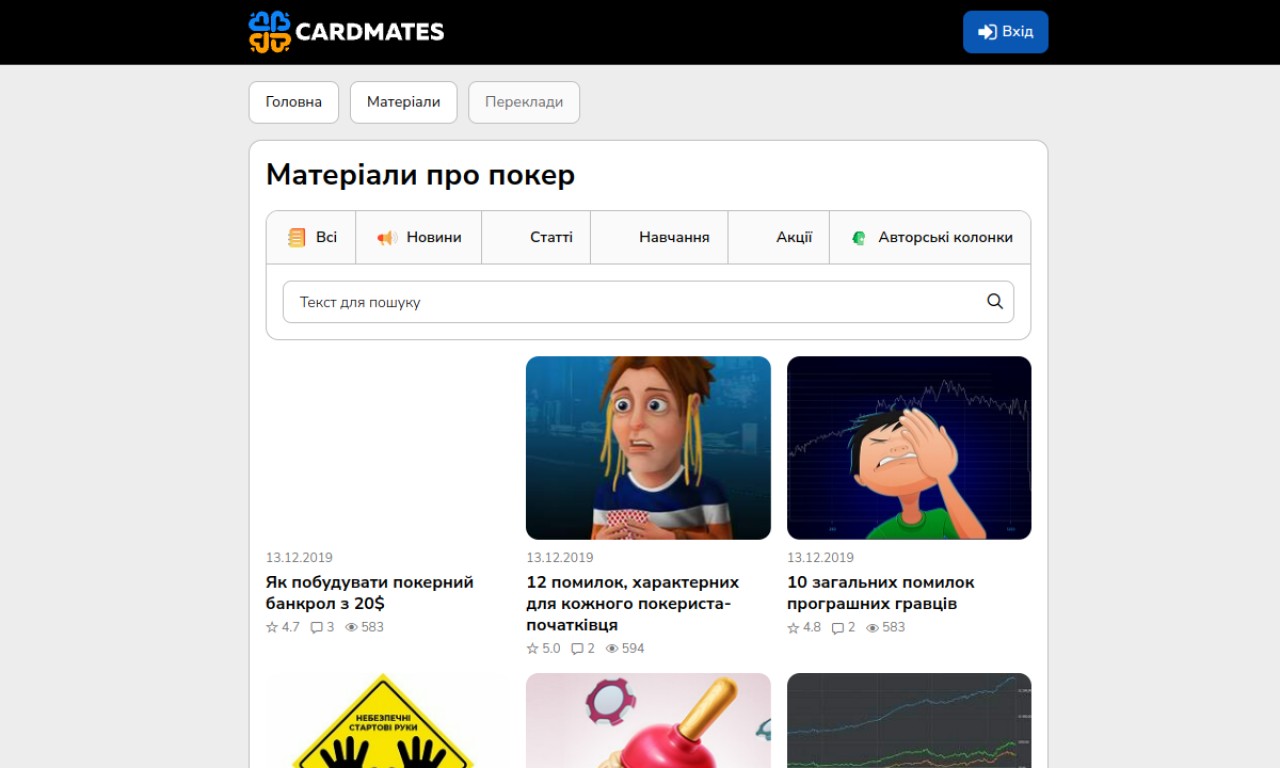Select the Всі category tab
The height and width of the screenshot is (768, 1280).
[311, 237]
